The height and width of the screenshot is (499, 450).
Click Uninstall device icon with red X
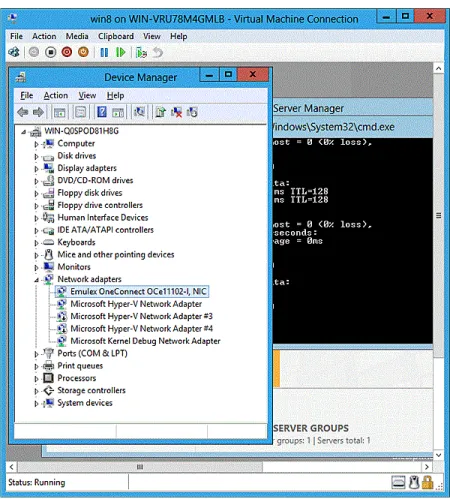(176, 112)
